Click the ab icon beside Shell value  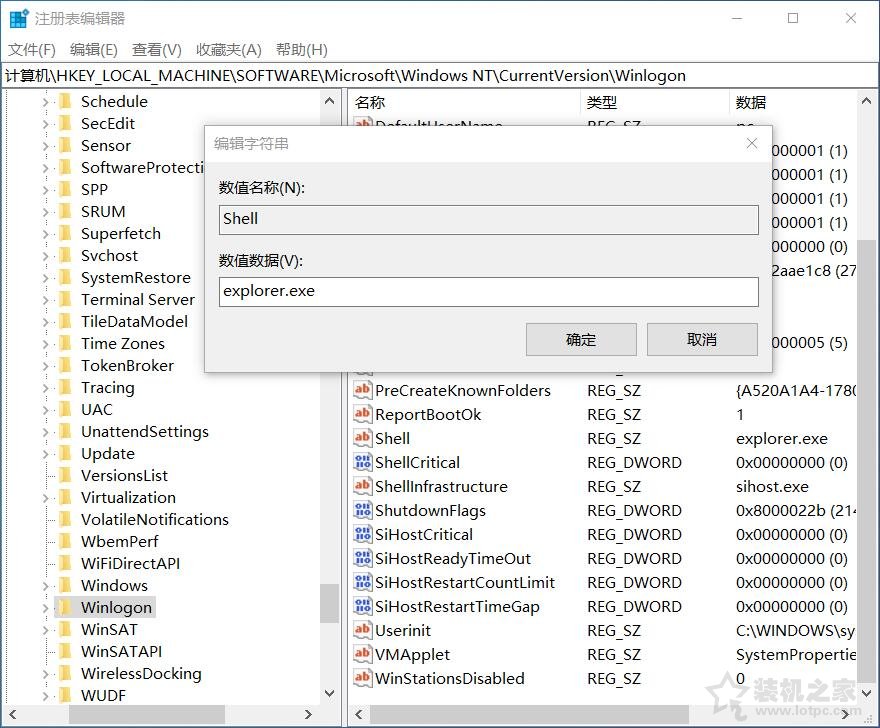(x=364, y=438)
